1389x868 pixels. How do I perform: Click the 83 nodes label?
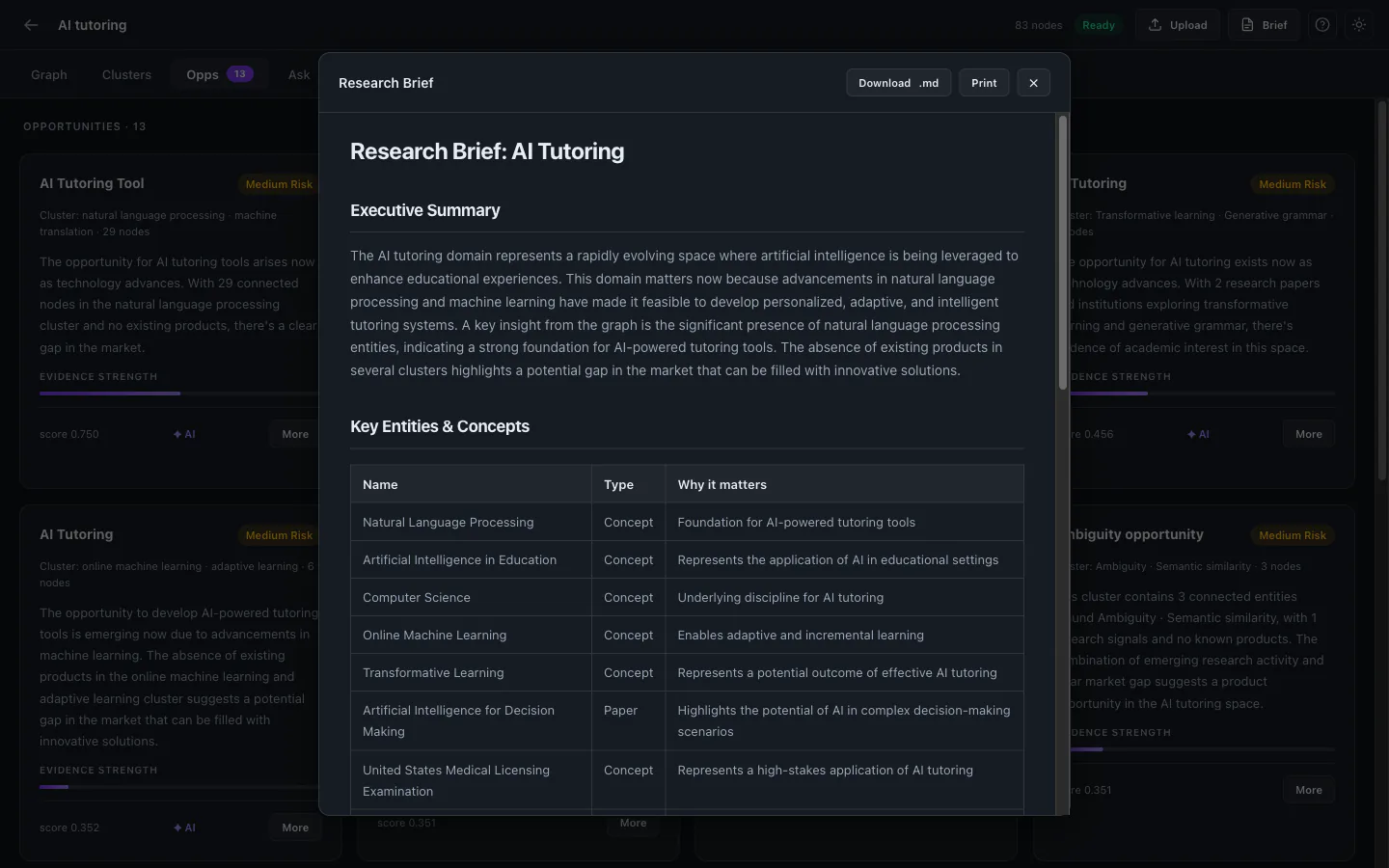[x=1038, y=25]
